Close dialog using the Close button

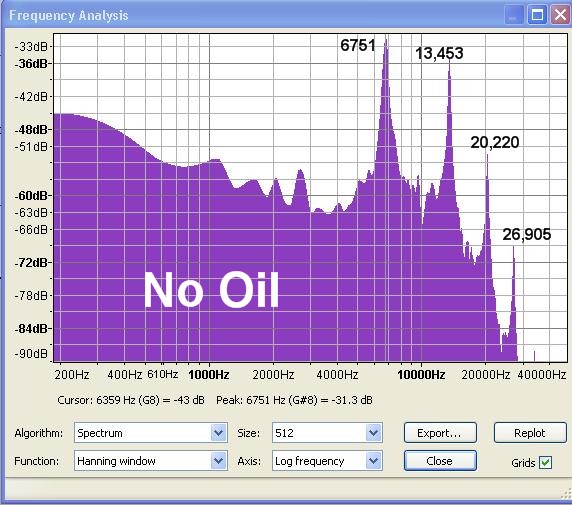(x=440, y=460)
